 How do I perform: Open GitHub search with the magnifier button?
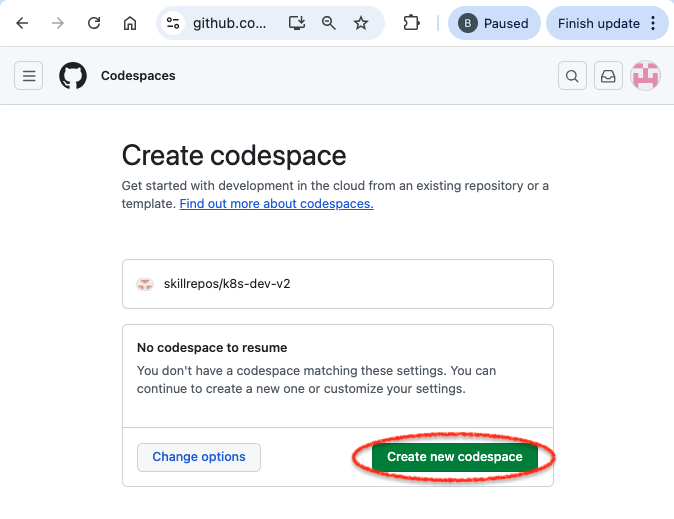(x=572, y=76)
